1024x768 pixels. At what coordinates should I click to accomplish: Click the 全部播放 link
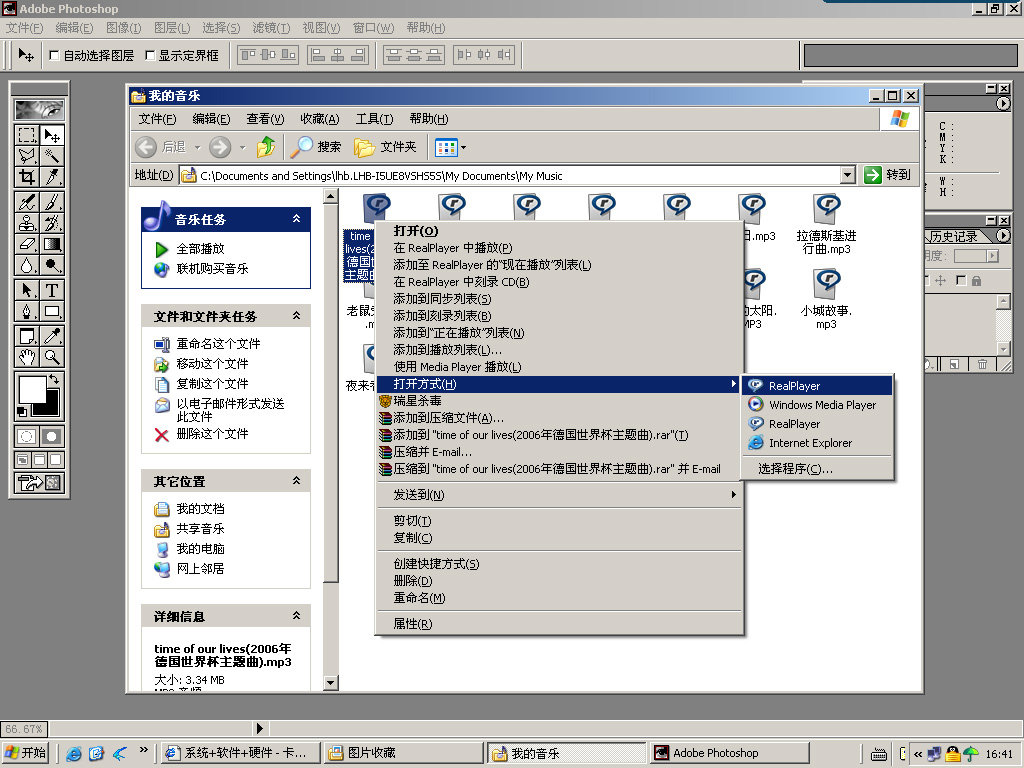[x=200, y=249]
